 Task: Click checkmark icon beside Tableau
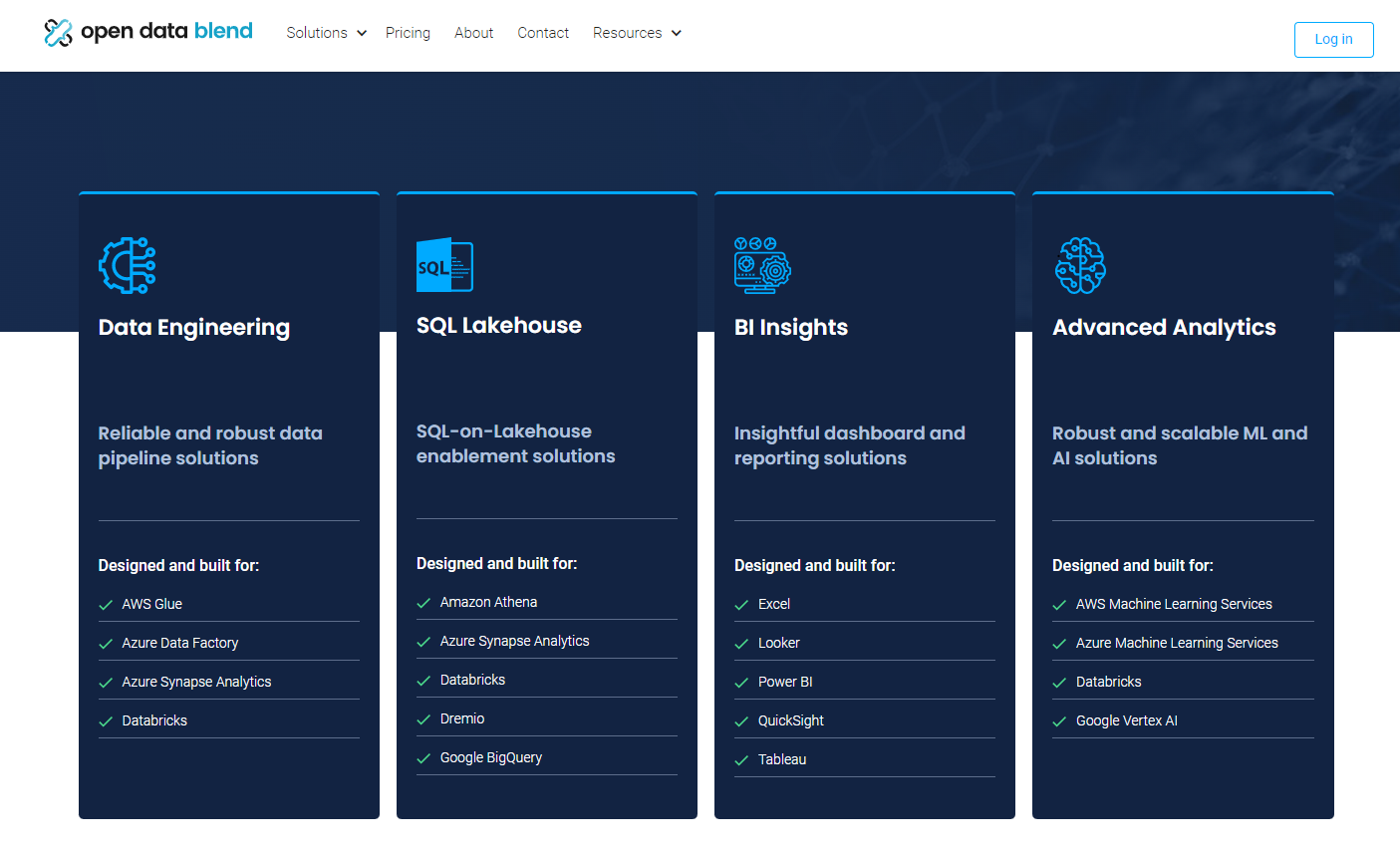tap(741, 760)
